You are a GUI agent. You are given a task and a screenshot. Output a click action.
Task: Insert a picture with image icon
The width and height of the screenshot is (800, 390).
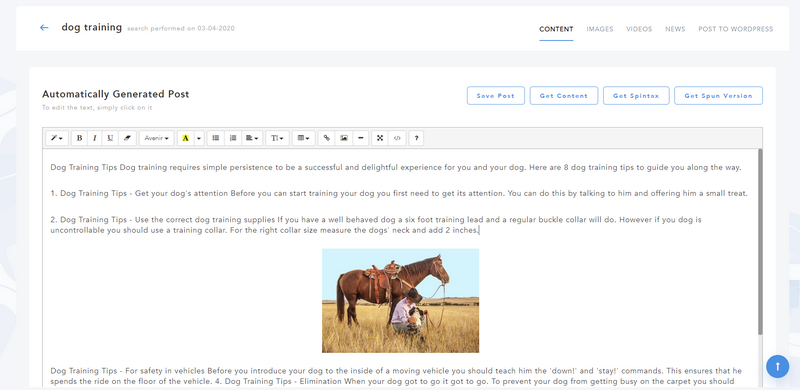tap(344, 138)
